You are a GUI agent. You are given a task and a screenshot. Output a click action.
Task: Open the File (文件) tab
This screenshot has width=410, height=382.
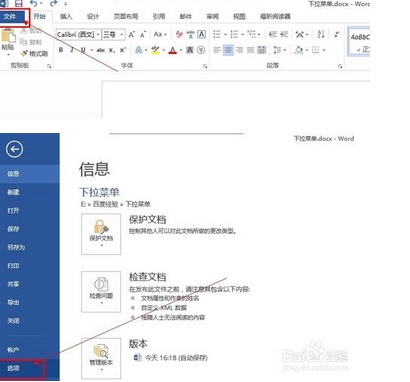(10, 16)
